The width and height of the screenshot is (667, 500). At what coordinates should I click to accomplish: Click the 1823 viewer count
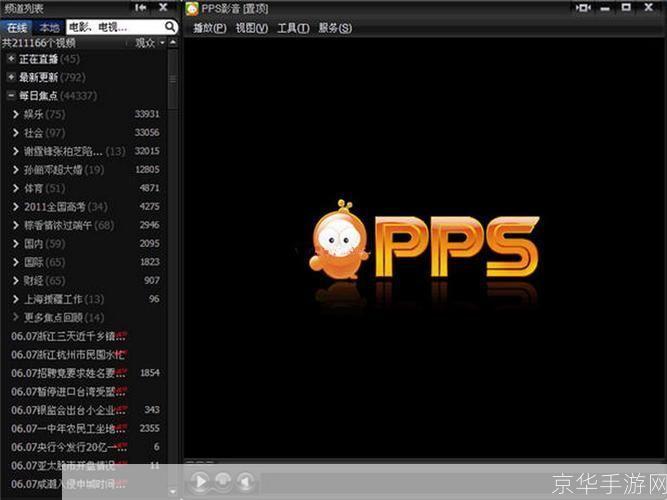point(150,262)
